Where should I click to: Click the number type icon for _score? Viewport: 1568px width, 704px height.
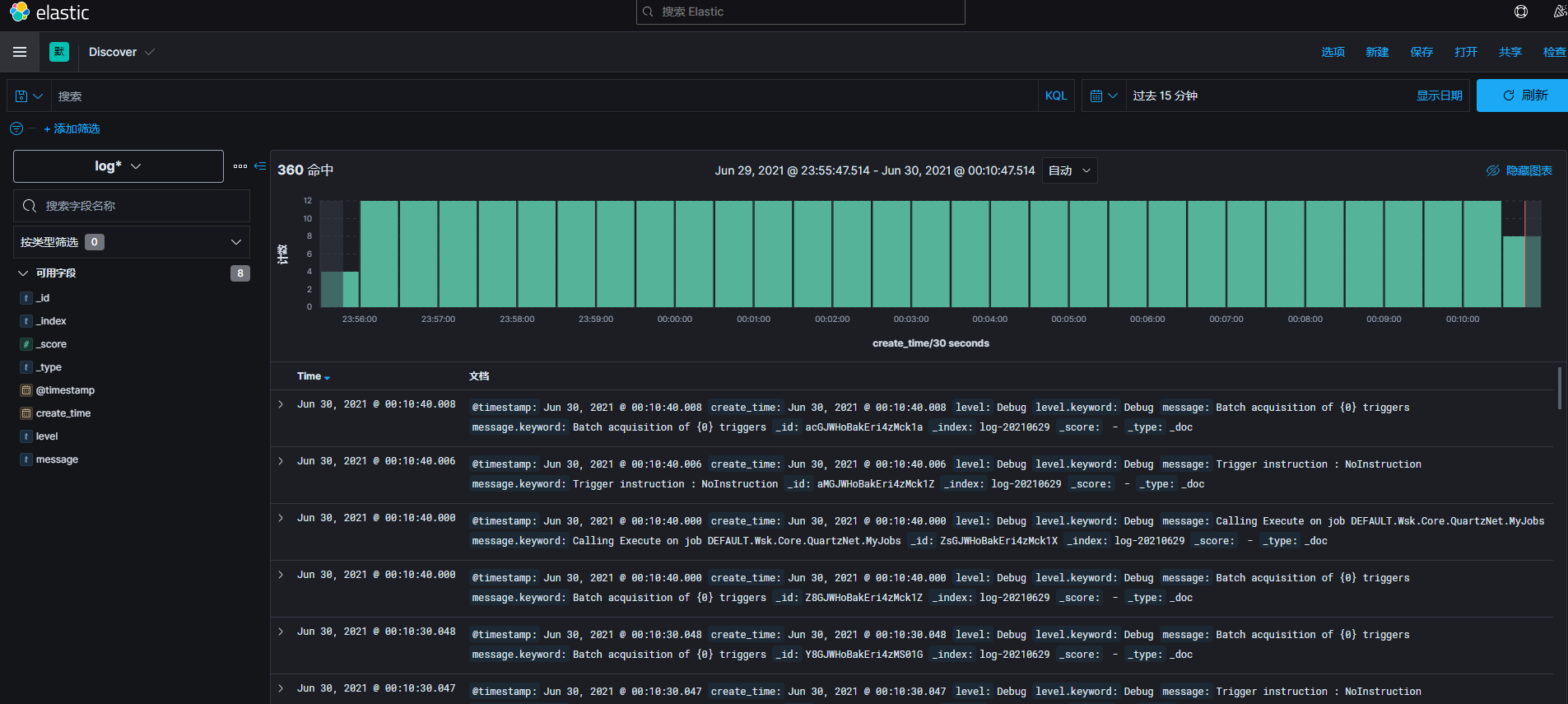click(x=26, y=344)
